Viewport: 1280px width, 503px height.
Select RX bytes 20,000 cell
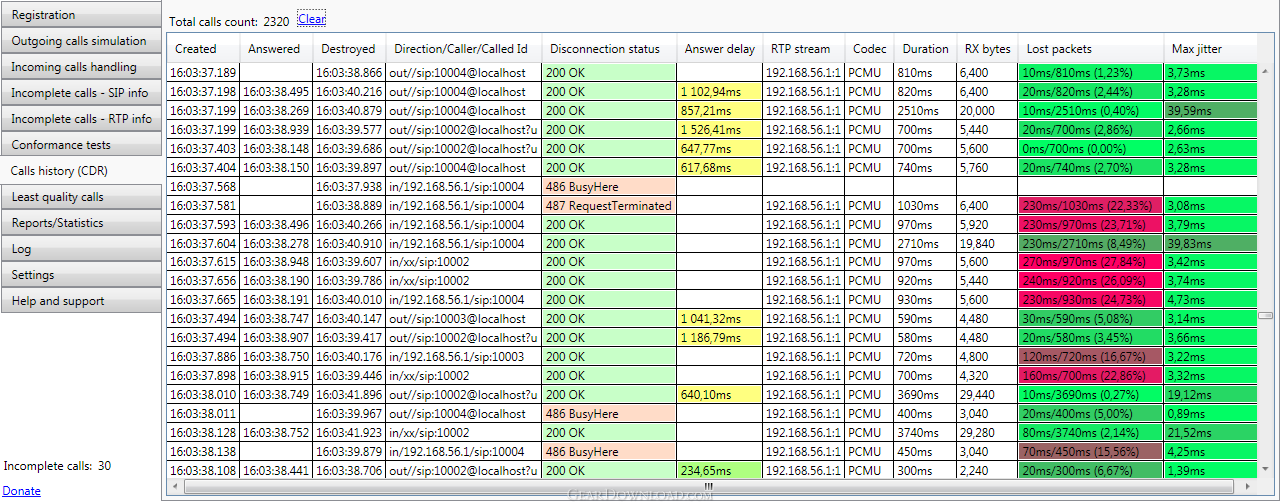(x=987, y=111)
